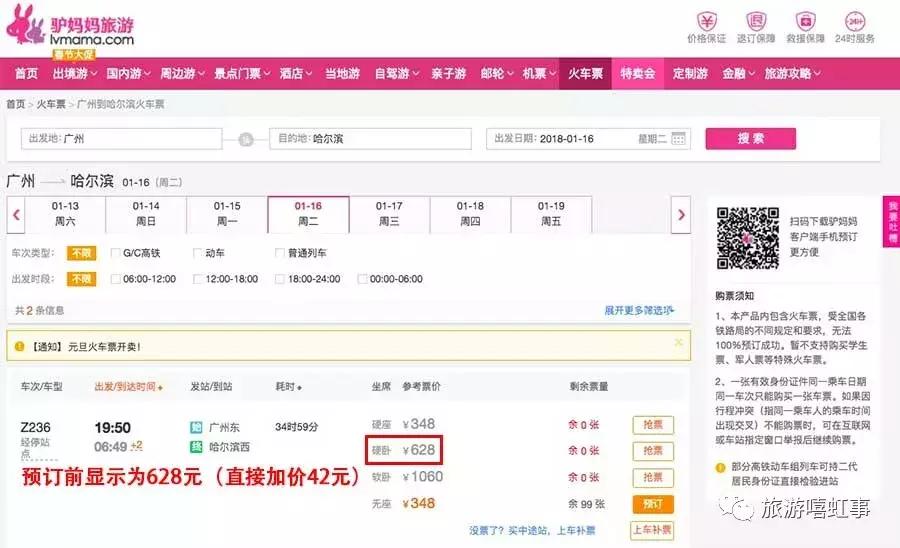Swap departure and destination stations
The image size is (900, 548).
click(246, 139)
